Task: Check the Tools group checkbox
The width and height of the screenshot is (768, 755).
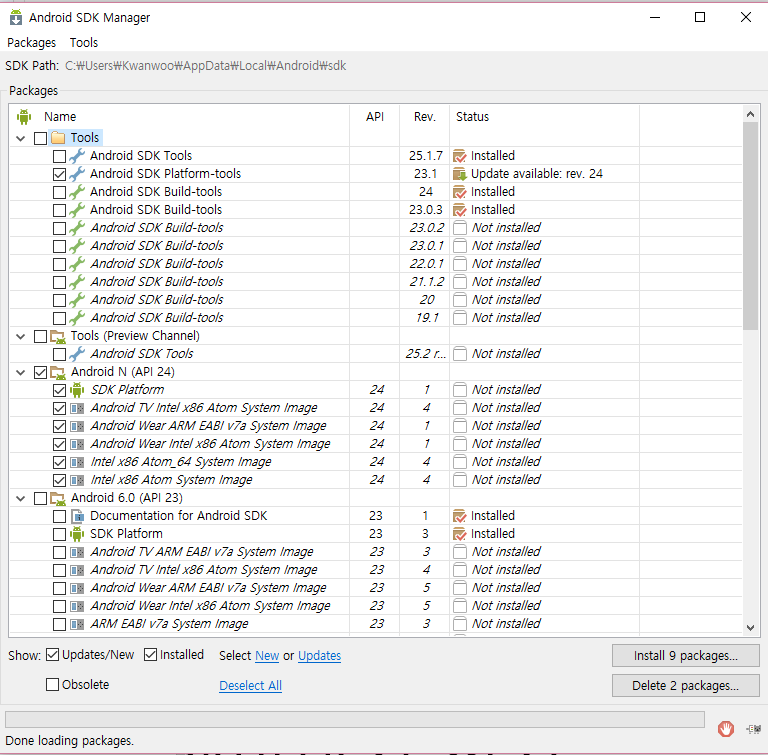Action: (41, 138)
